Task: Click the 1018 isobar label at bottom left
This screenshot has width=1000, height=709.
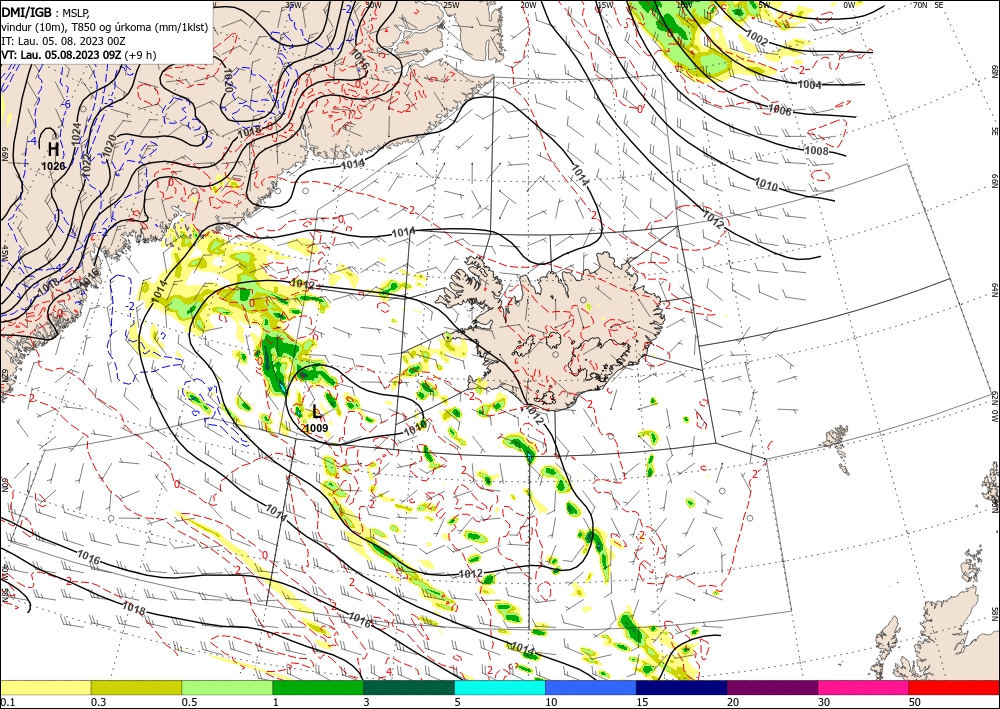Action: tap(134, 609)
